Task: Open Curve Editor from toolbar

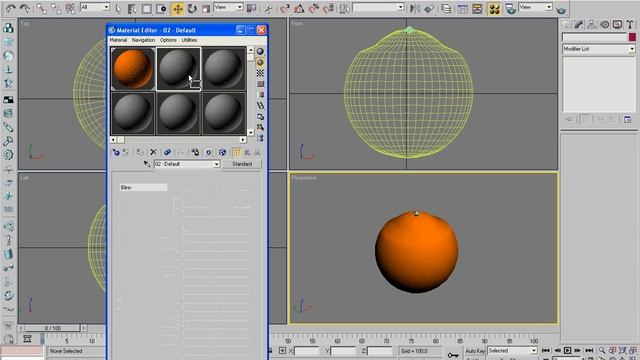Action: (x=462, y=8)
